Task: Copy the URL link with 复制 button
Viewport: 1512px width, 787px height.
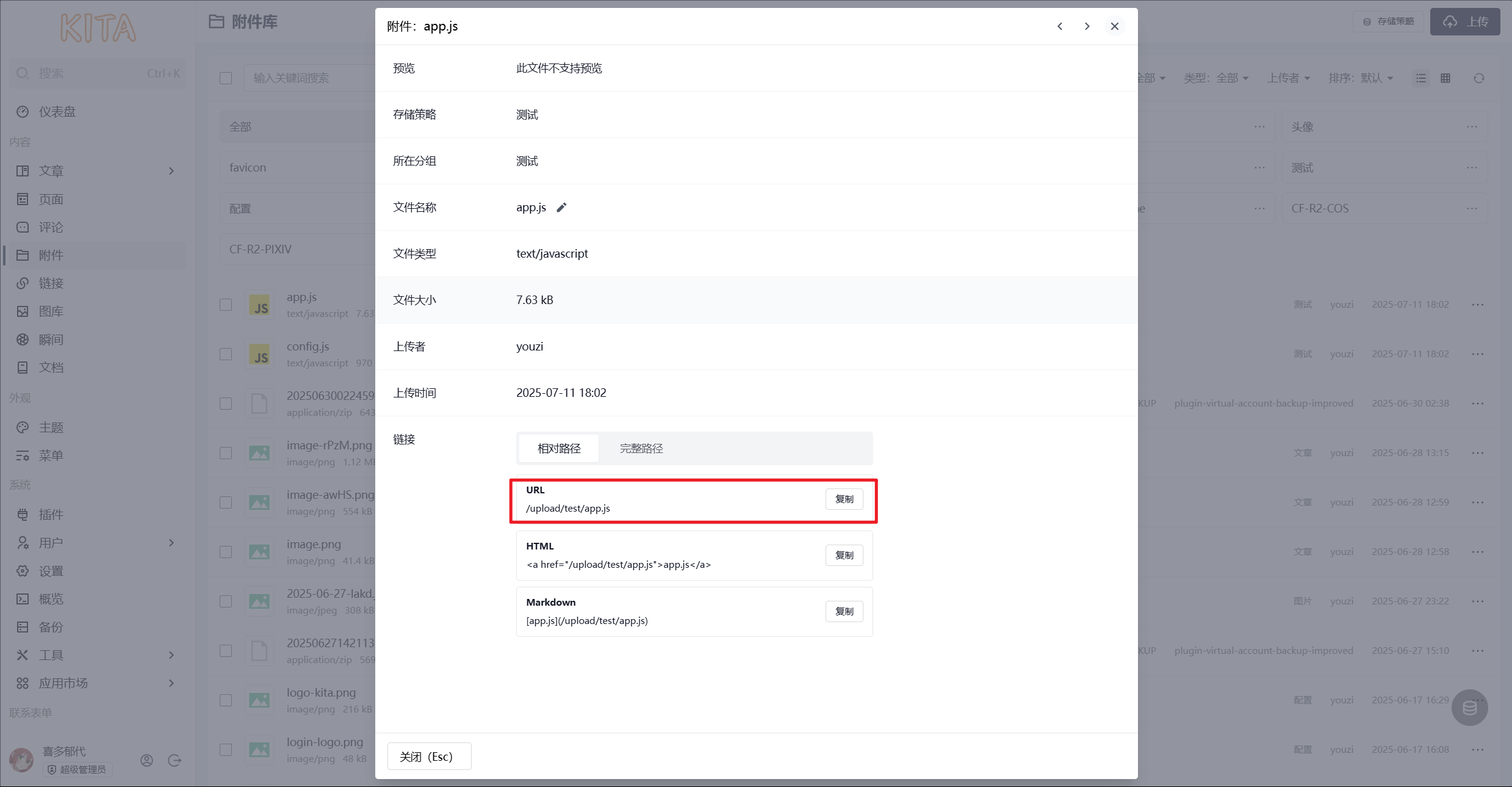Action: click(844, 499)
